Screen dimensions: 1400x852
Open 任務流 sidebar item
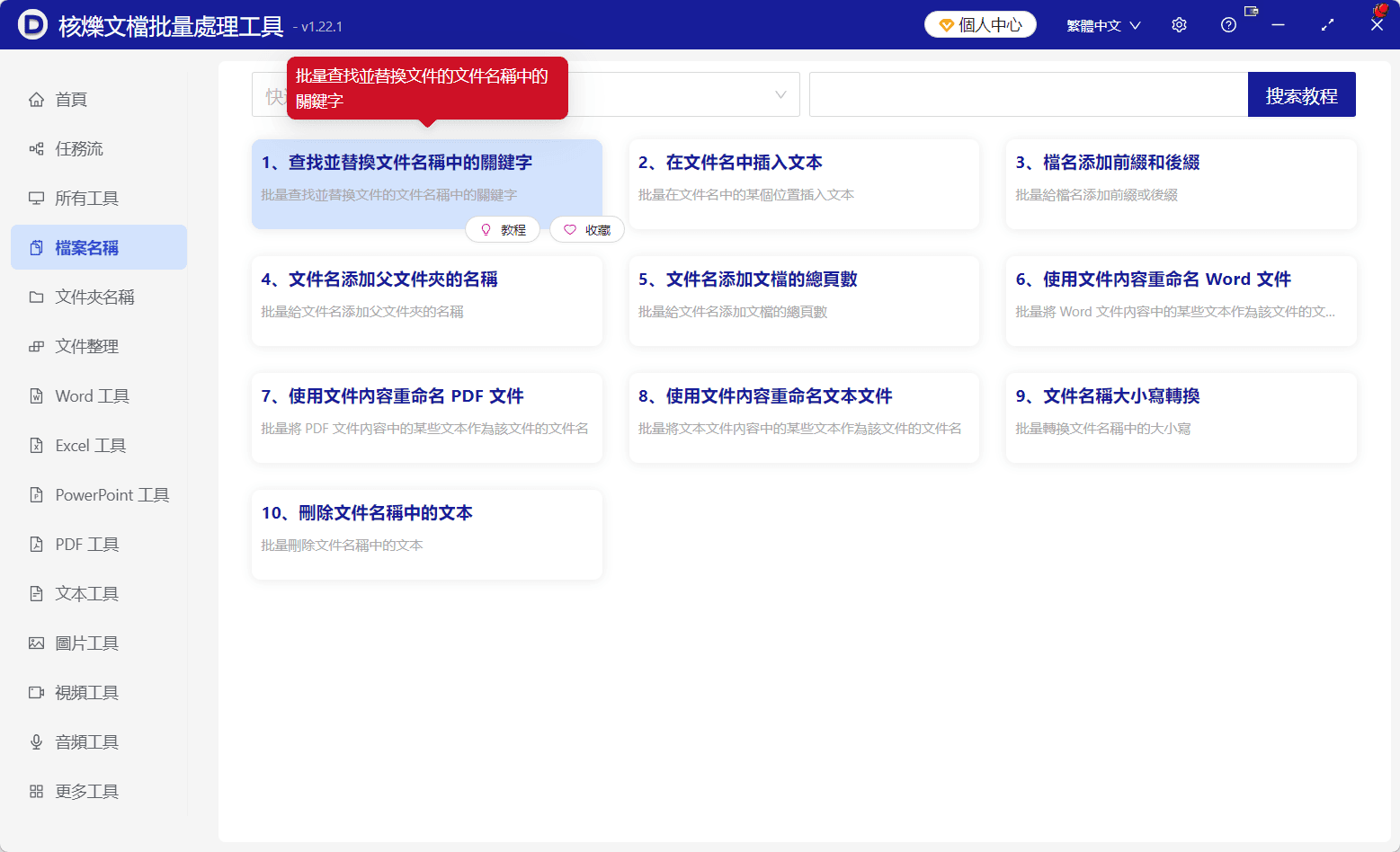click(x=99, y=149)
